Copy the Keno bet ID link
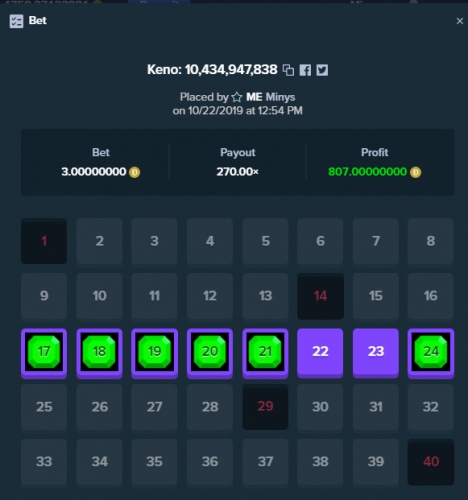Viewport: 468px width, 500px height. (288, 70)
